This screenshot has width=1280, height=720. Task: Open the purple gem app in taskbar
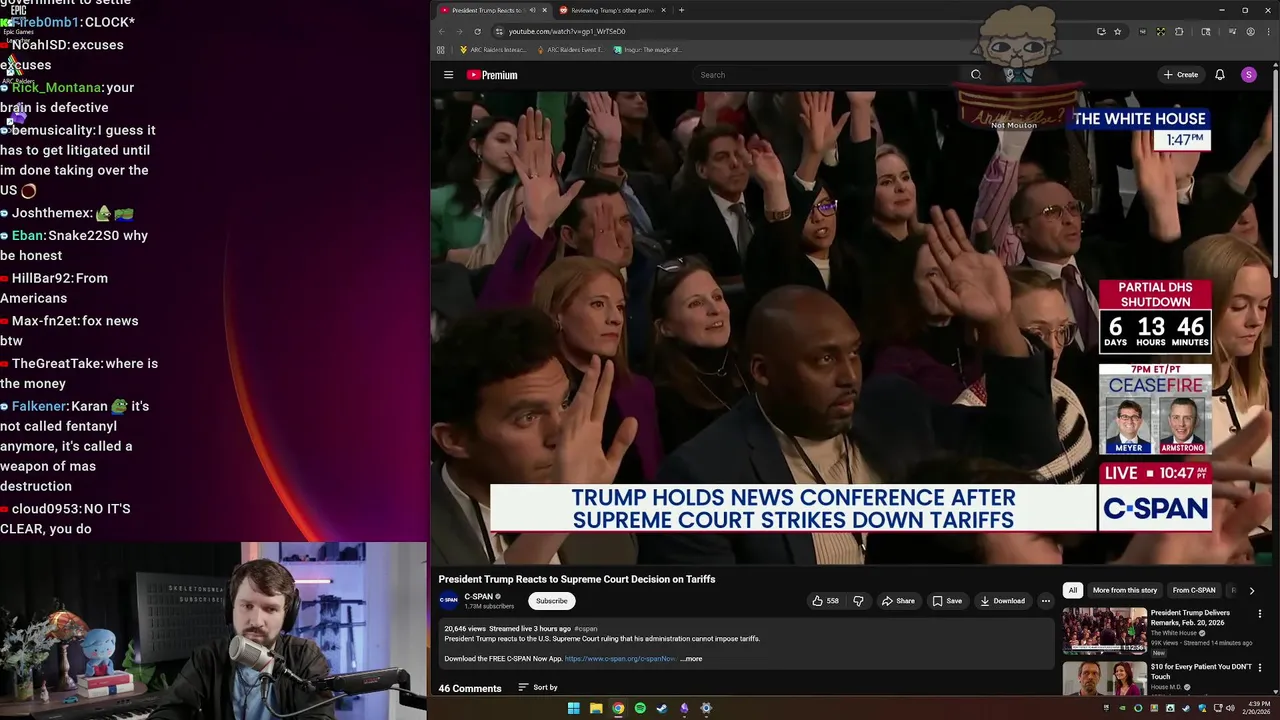[684, 708]
